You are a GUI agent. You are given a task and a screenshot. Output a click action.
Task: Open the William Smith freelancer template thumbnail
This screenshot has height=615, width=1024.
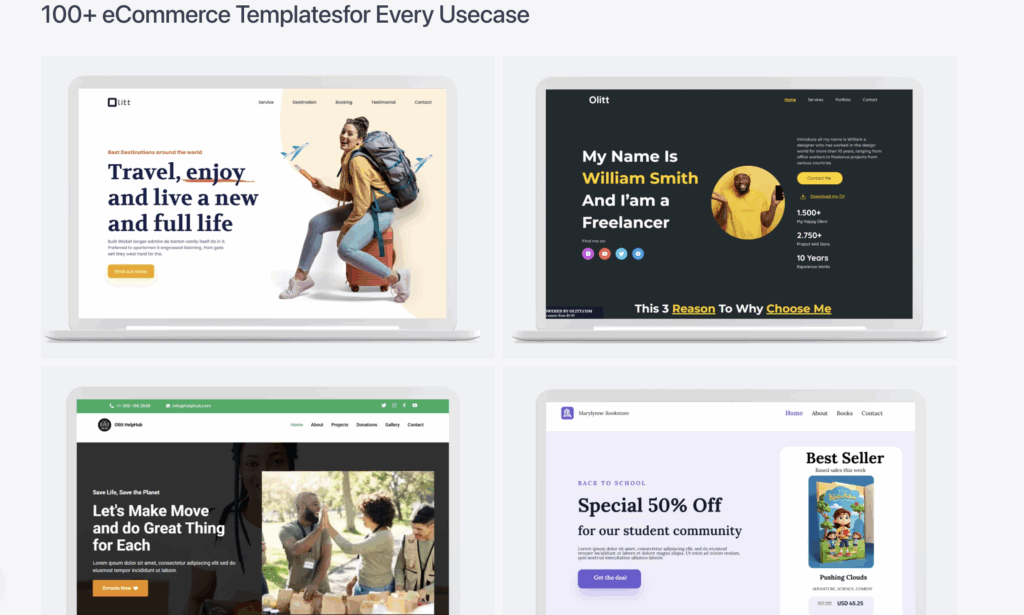tap(729, 208)
